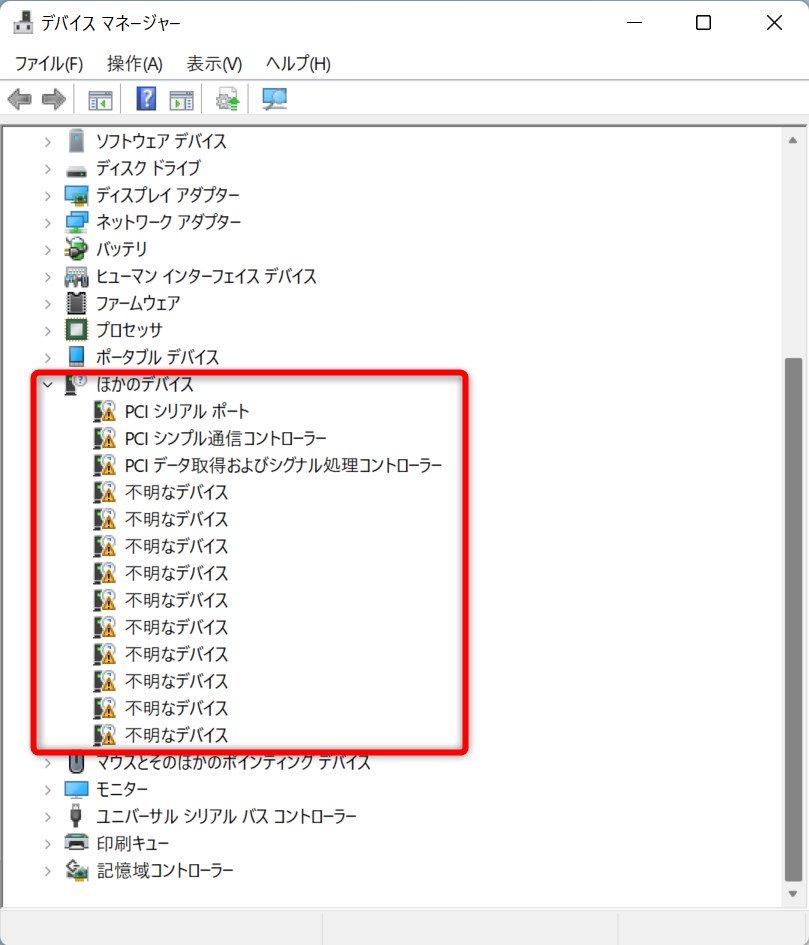809x945 pixels.
Task: Click Scan for hardware changes icon
Action: click(x=274, y=99)
